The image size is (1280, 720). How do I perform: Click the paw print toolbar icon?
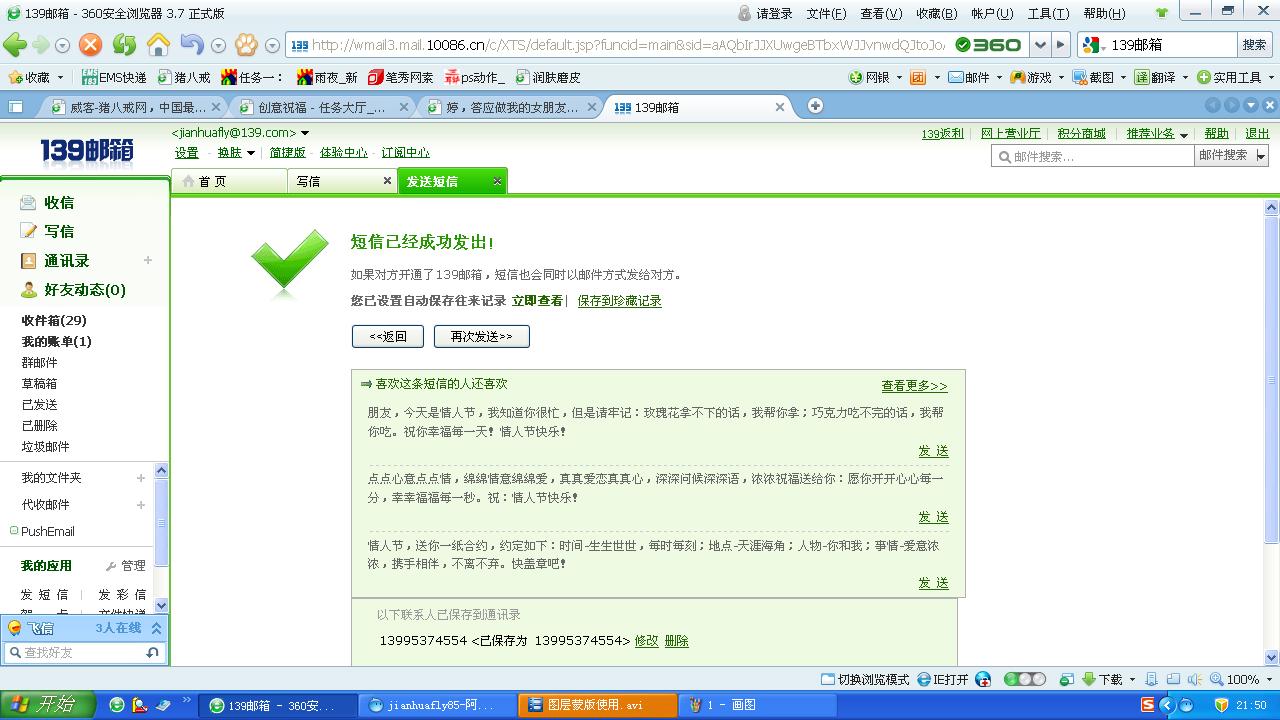[x=246, y=45]
